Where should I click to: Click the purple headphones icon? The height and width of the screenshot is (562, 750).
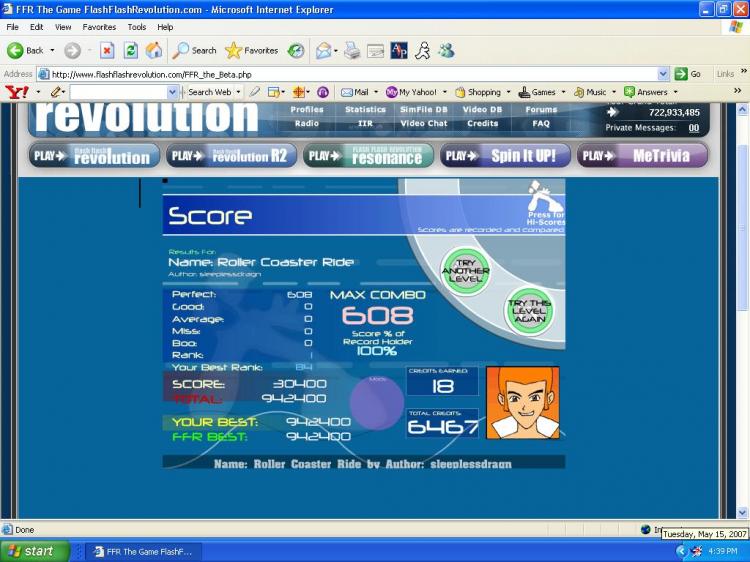(323, 92)
